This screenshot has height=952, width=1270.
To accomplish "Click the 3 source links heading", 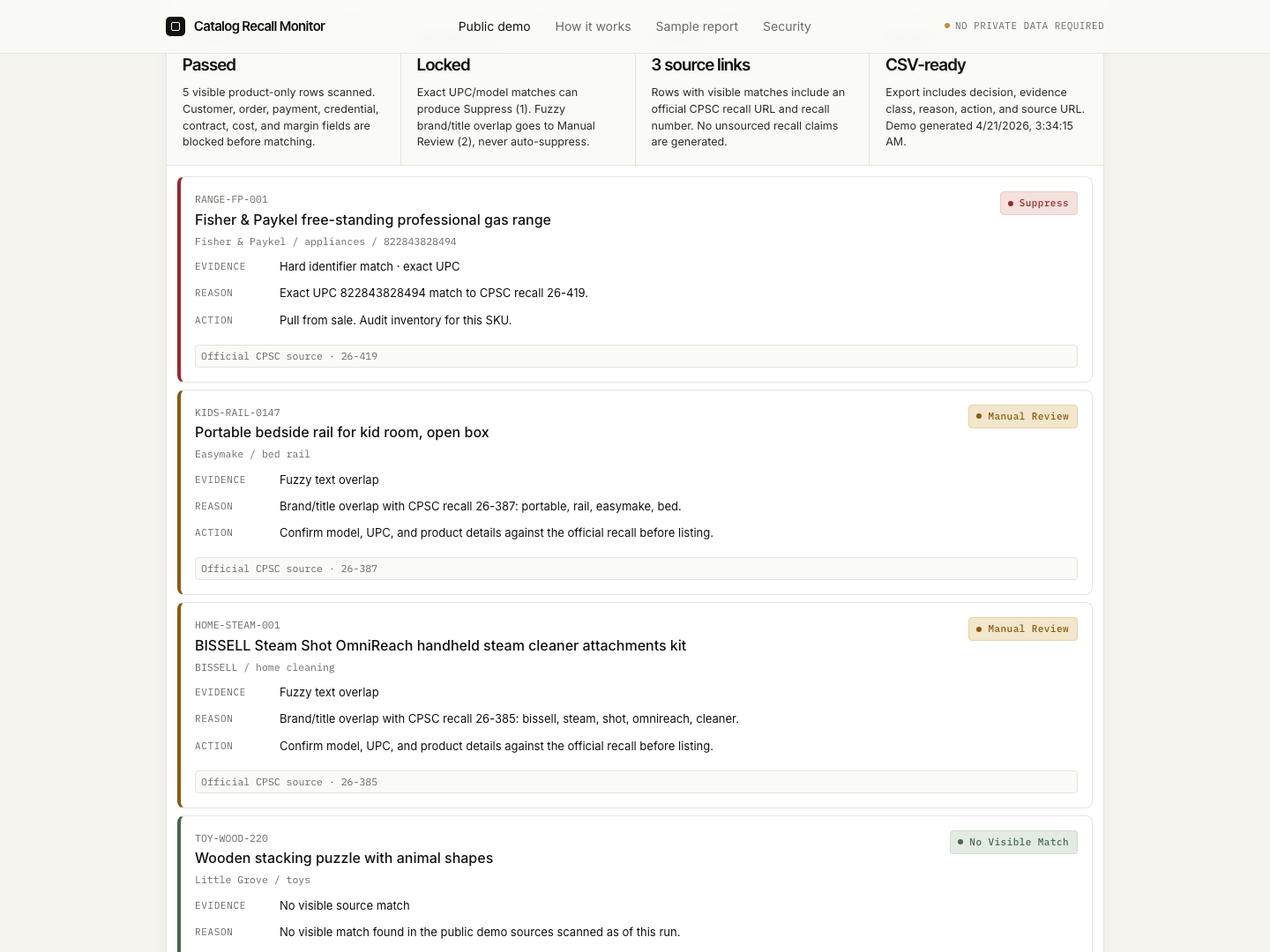I will click(700, 65).
